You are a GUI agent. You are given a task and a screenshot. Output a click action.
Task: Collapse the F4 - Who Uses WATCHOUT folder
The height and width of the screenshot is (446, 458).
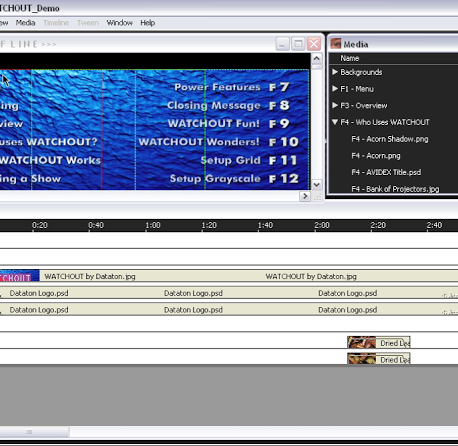click(x=335, y=122)
